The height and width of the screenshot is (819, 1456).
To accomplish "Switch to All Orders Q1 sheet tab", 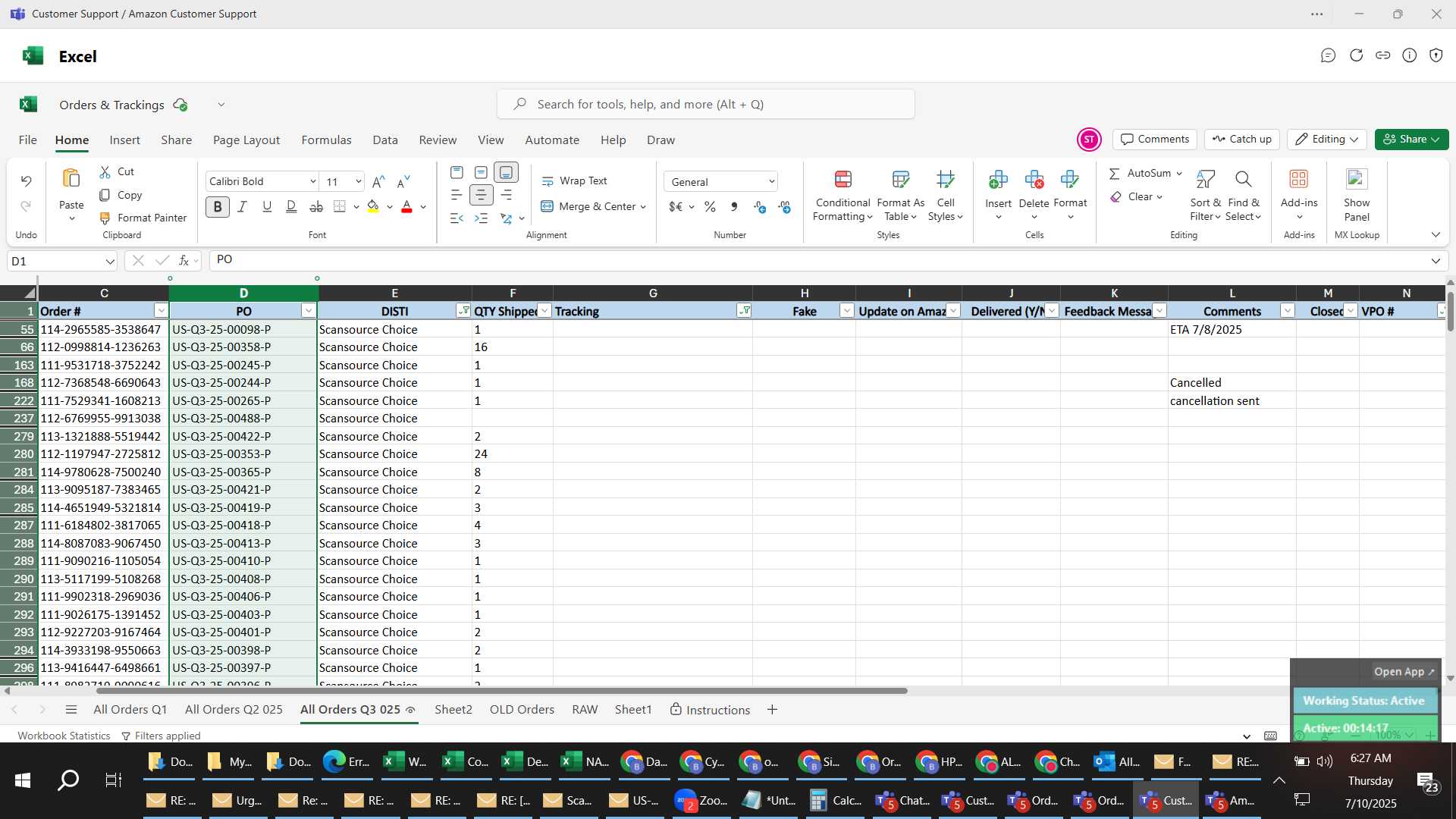I will coord(130,710).
